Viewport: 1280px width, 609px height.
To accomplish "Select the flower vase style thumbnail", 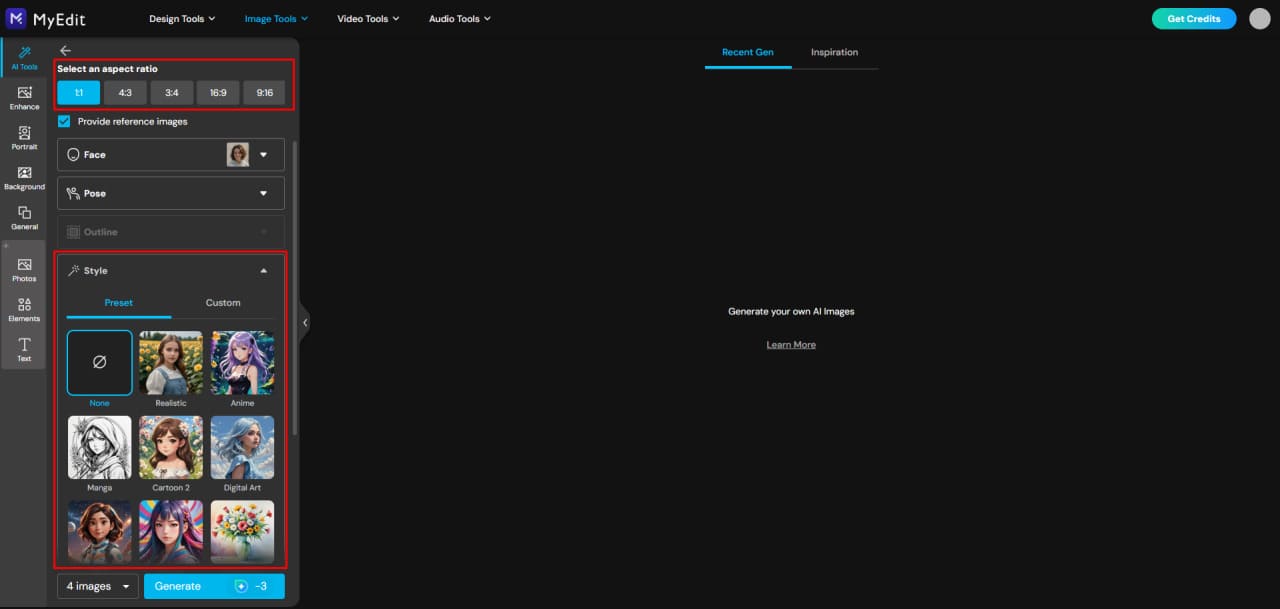I will [242, 531].
